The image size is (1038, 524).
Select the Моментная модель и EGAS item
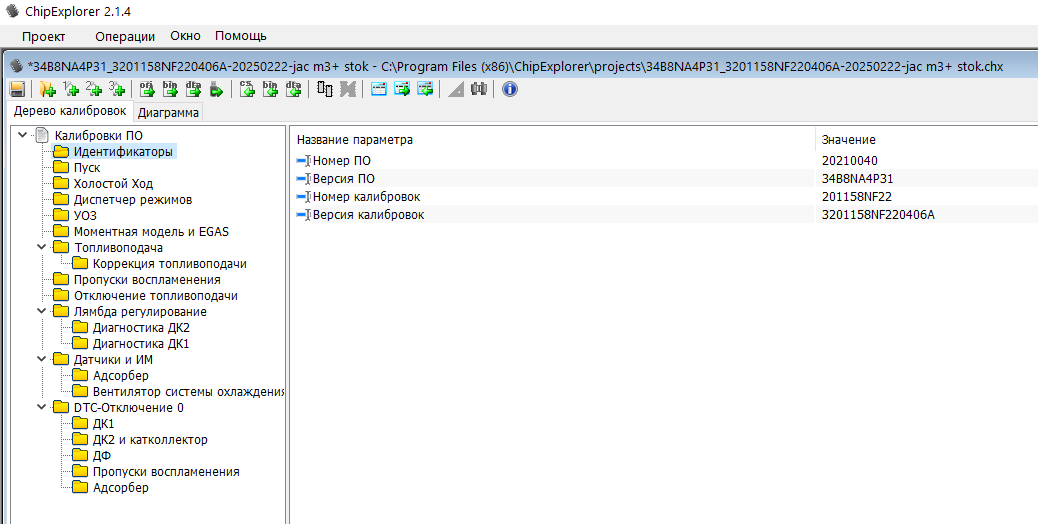(151, 231)
